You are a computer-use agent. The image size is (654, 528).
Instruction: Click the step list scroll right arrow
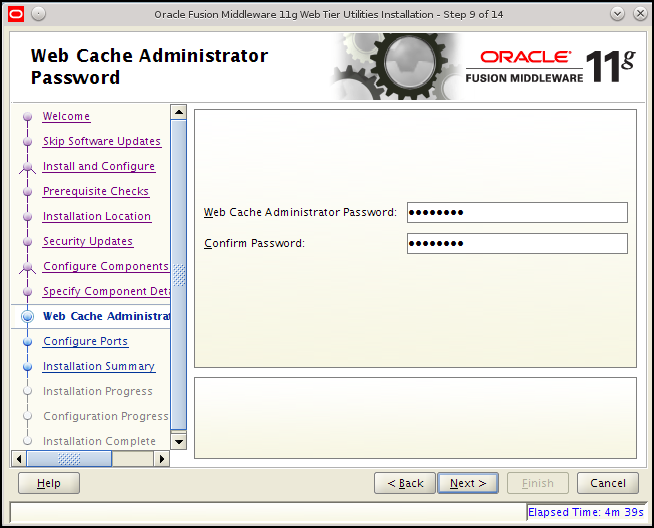tap(162, 459)
